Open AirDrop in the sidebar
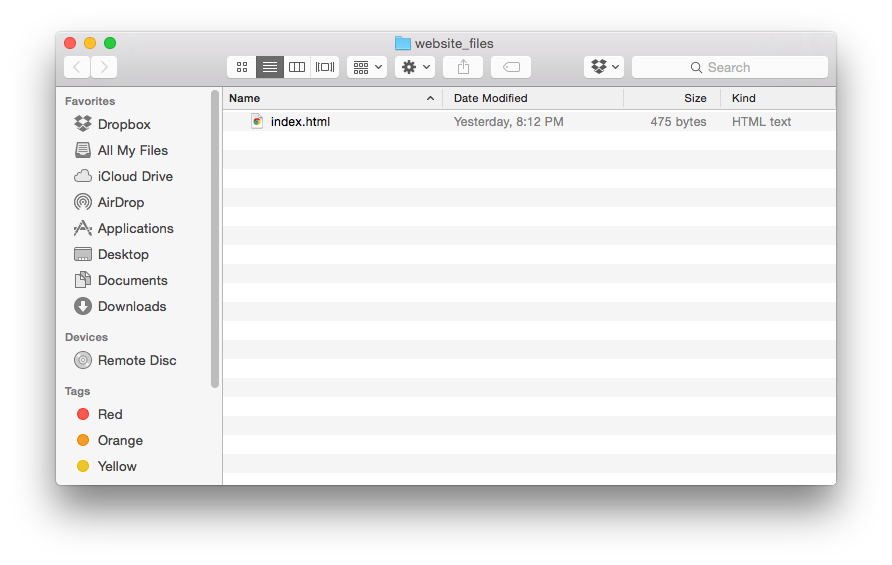 point(122,202)
